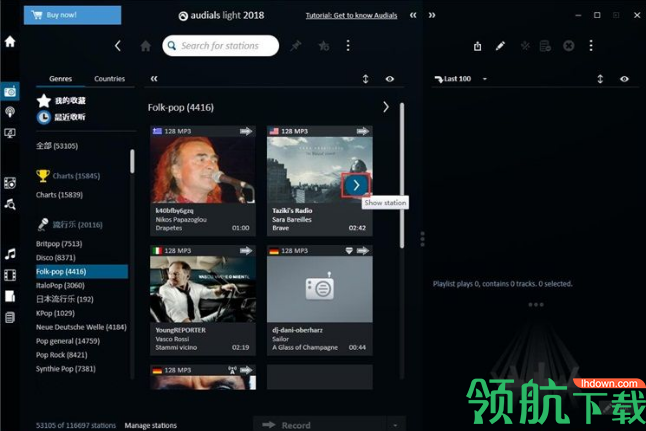Select Synthie Pop (7381) genre

pos(66,369)
